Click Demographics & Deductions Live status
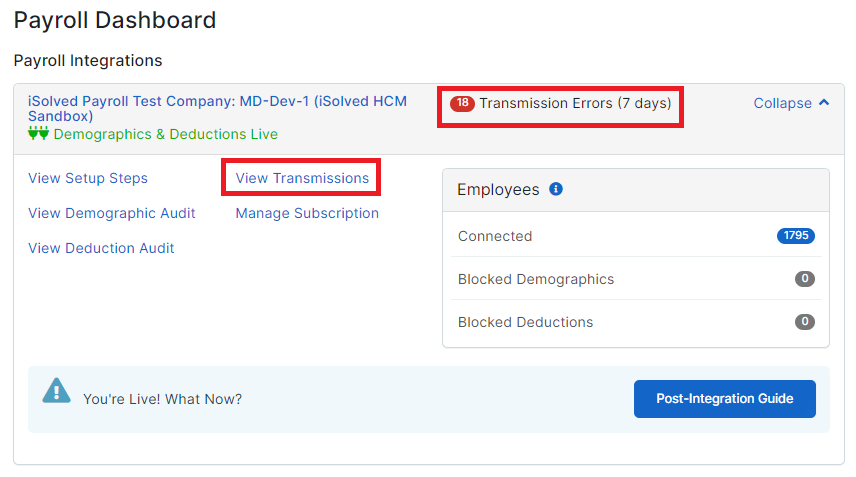 165,134
